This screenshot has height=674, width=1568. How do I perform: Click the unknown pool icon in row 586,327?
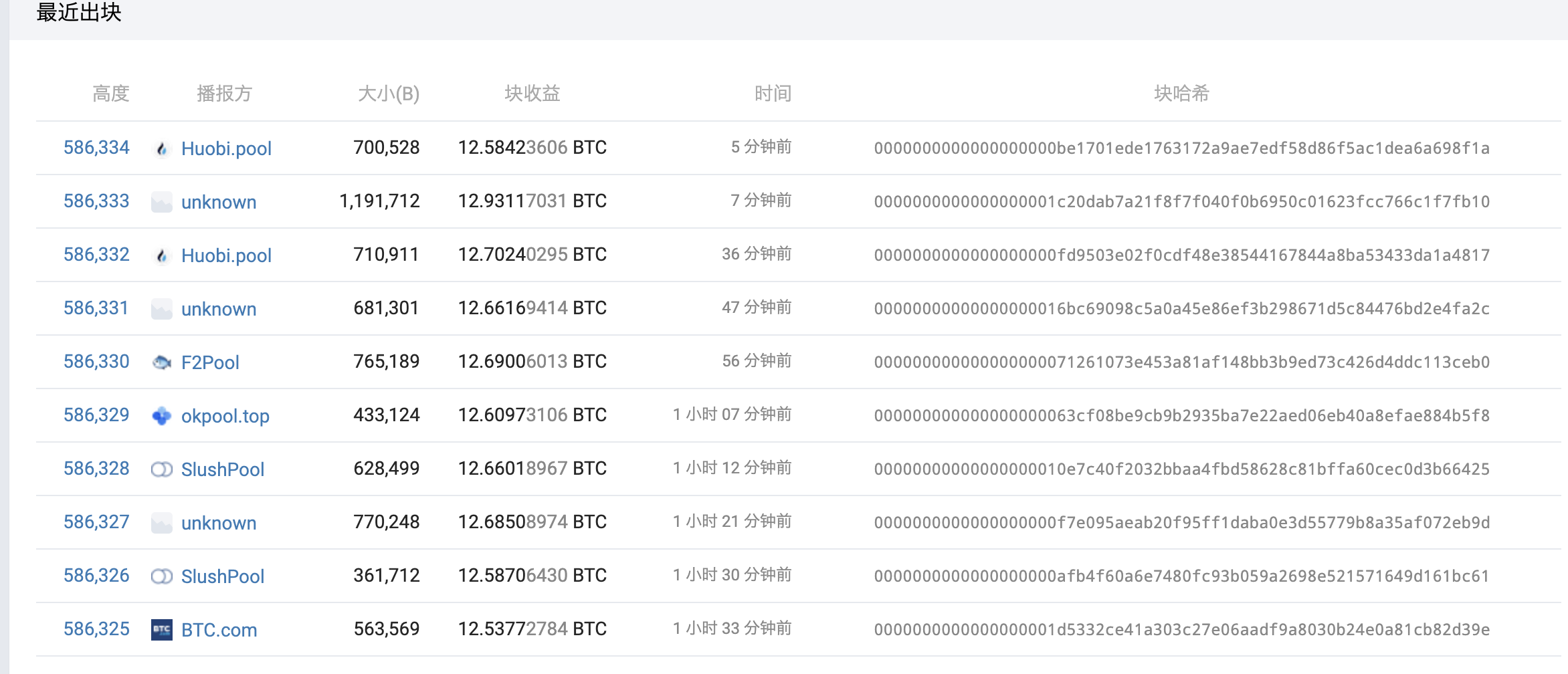162,523
